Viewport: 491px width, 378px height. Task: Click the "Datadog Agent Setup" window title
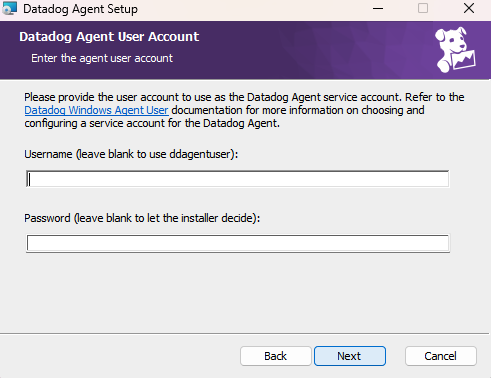(80, 9)
